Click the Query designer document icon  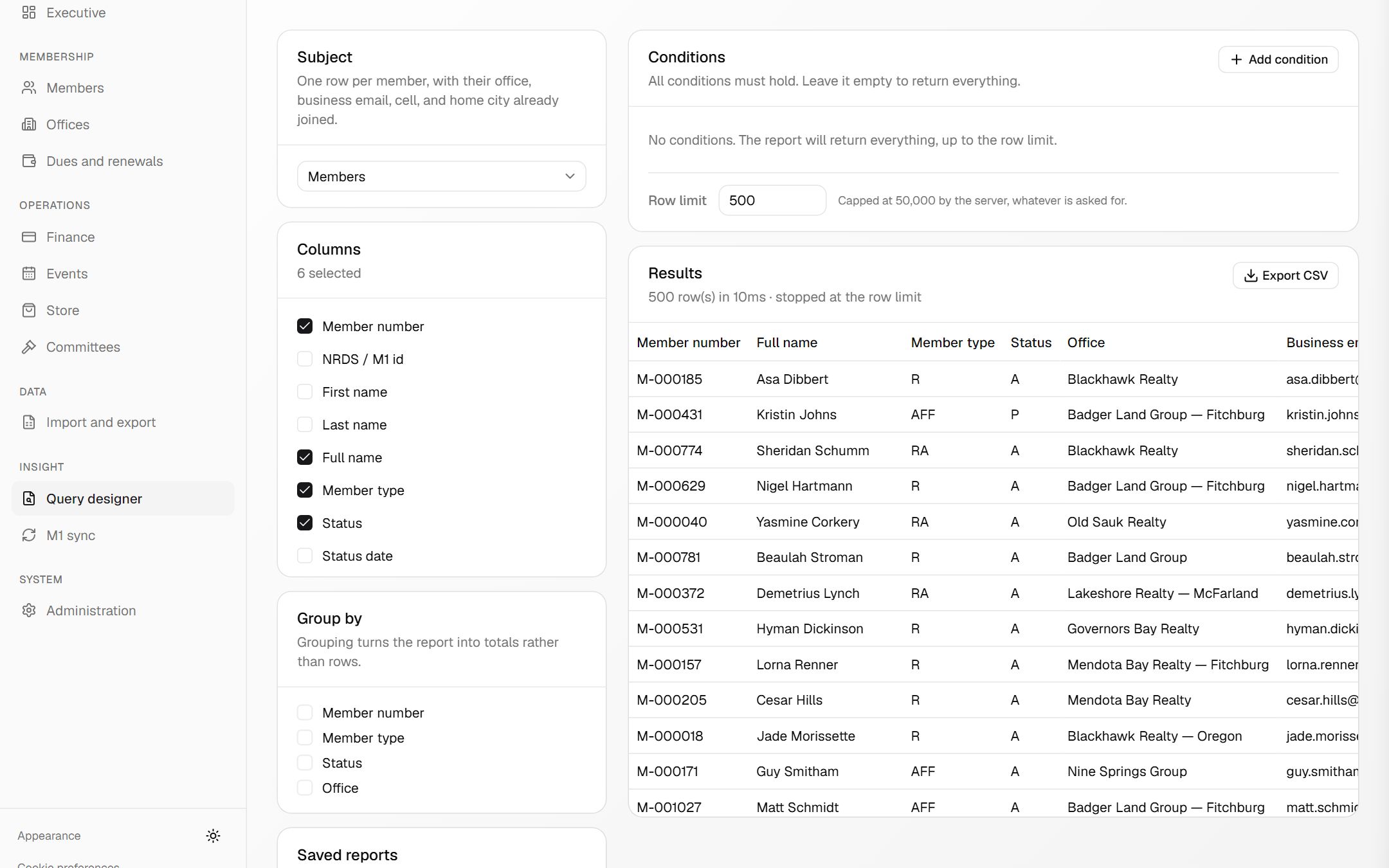click(x=29, y=498)
